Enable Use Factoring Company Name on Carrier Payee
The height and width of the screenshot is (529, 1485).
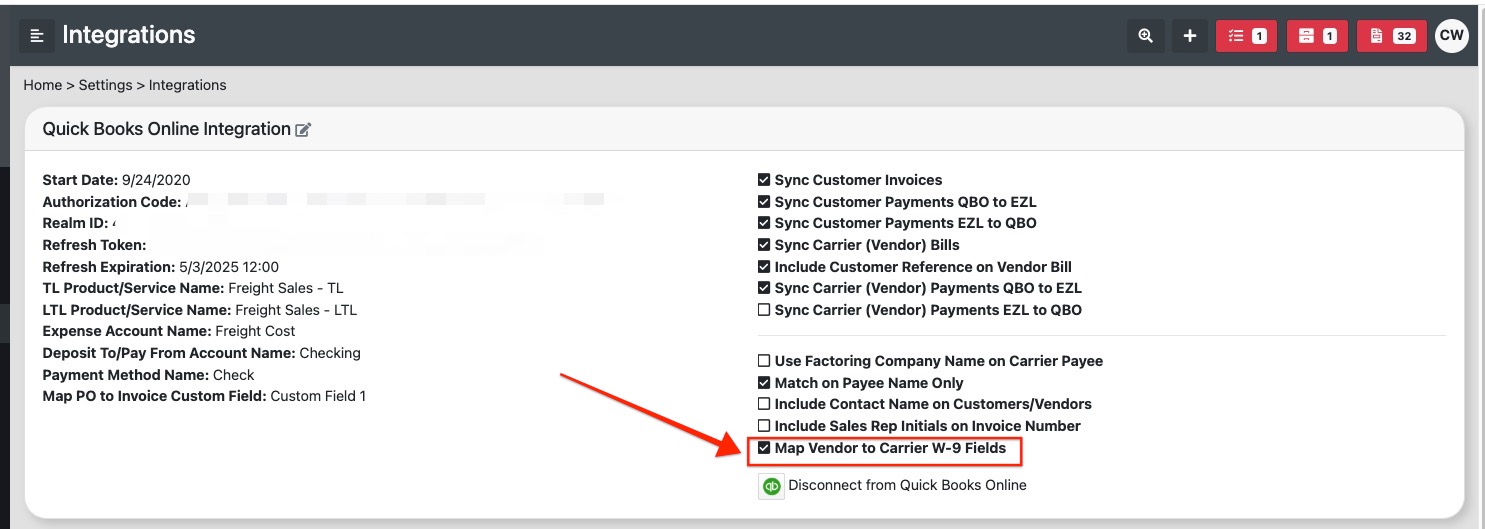coord(764,361)
